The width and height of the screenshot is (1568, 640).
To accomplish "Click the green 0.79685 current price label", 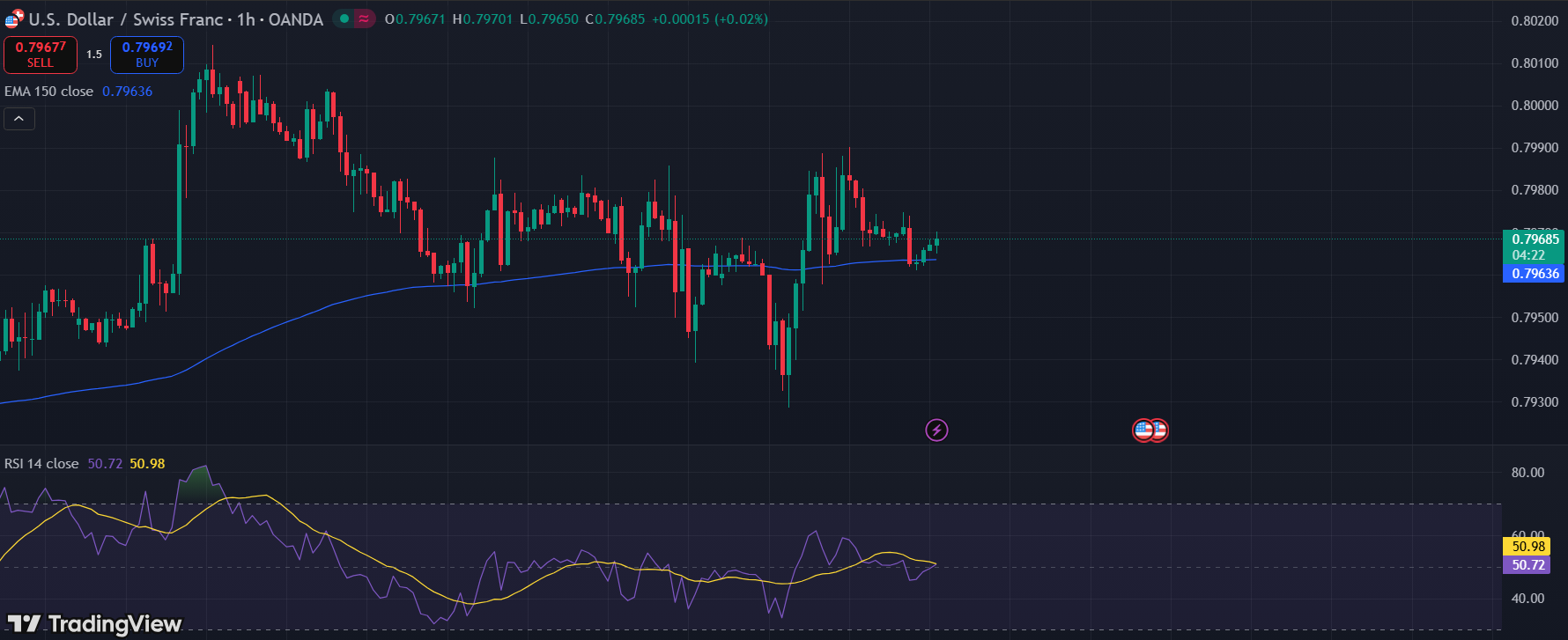I will pyautogui.click(x=1535, y=239).
